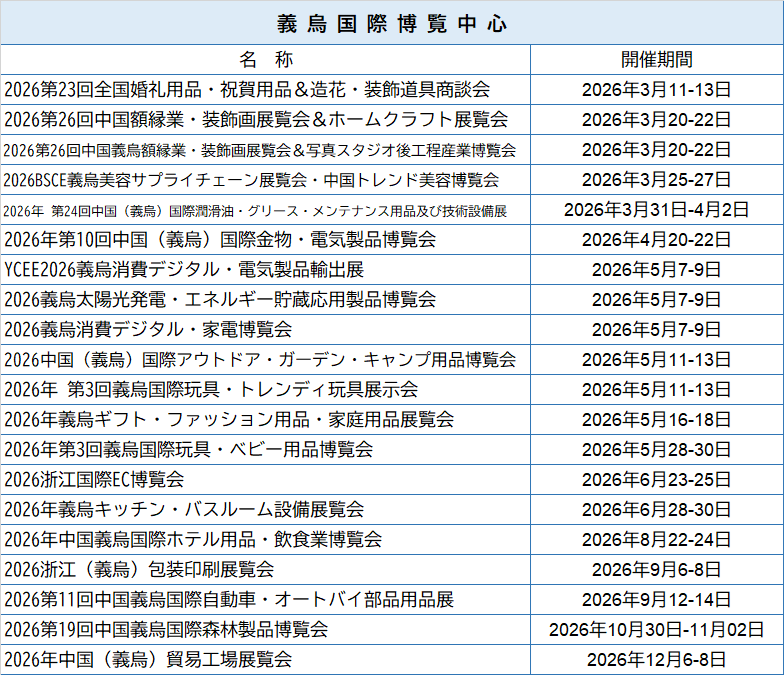Select the 義烏キッチン・バスルーム設備展覧会 row
784x675 pixels.
click(184, 510)
